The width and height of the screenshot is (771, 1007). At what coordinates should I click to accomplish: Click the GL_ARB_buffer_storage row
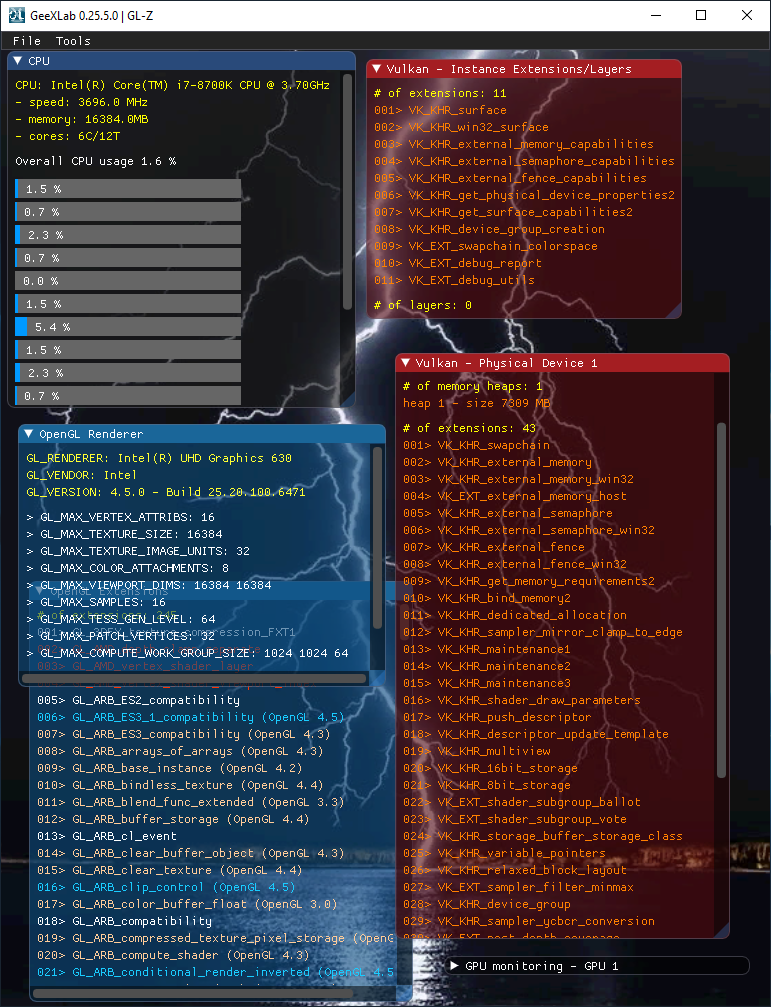coord(173,819)
